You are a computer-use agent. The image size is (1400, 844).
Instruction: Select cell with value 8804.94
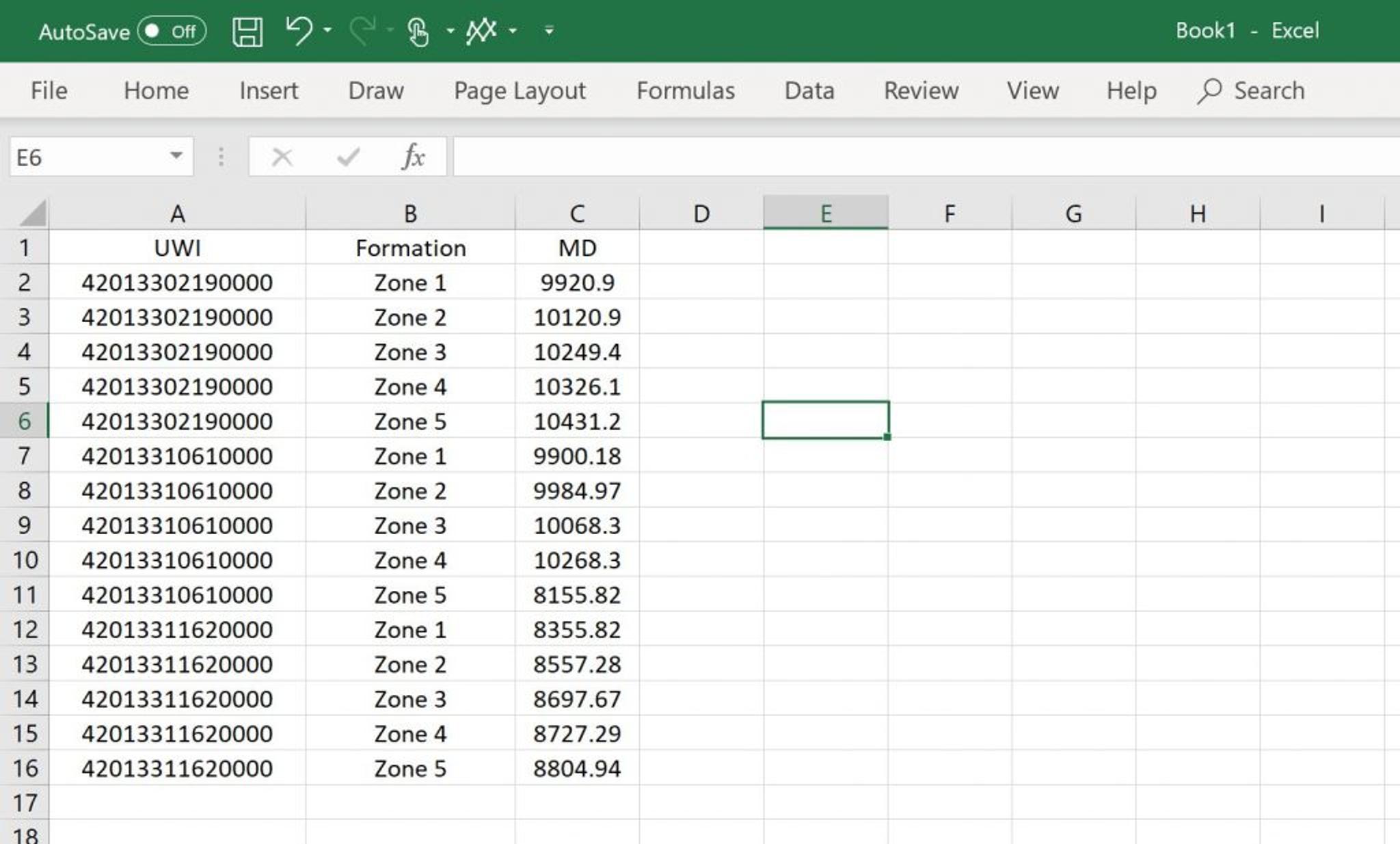point(578,768)
